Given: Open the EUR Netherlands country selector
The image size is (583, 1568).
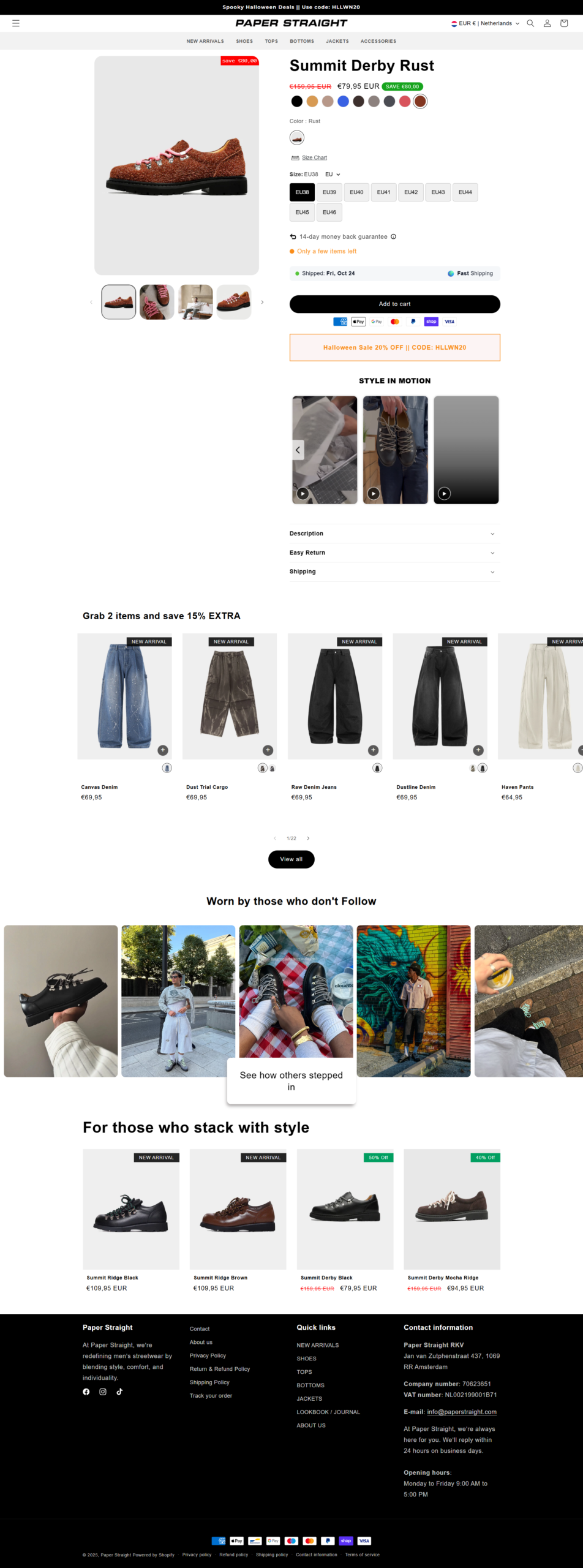Looking at the screenshot, I should 485,23.
